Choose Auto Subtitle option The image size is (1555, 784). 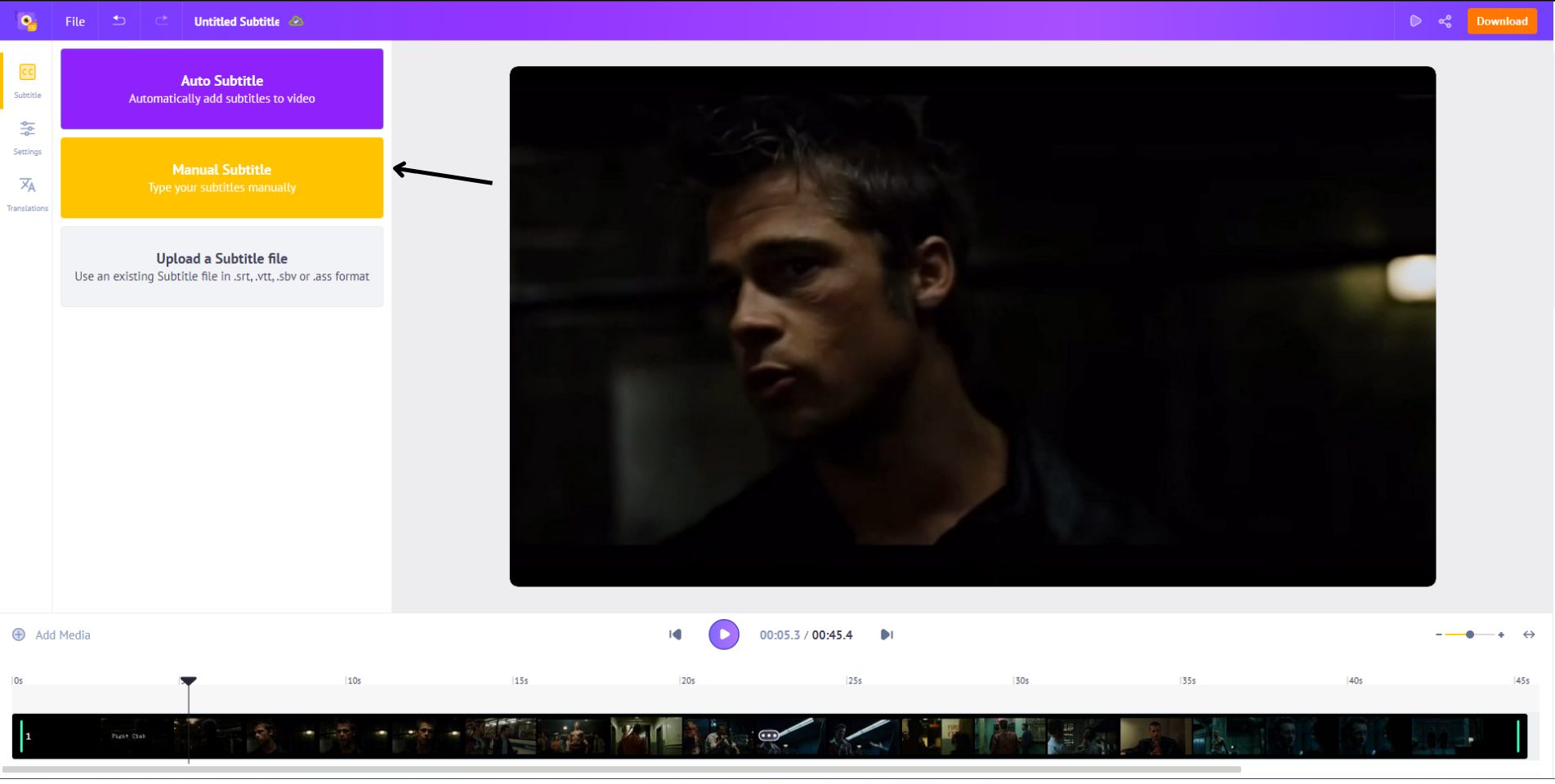[221, 89]
